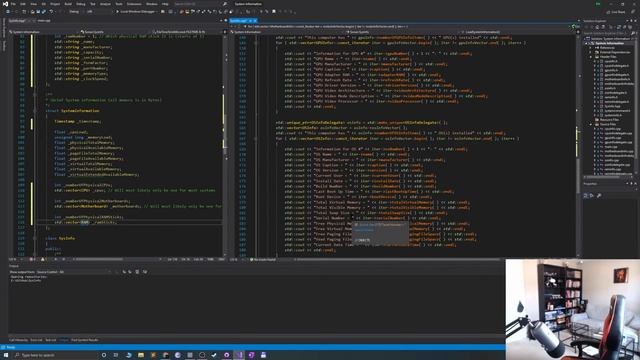Open Microsoft Edge from the taskbar
The image size is (640, 360).
click(129, 355)
